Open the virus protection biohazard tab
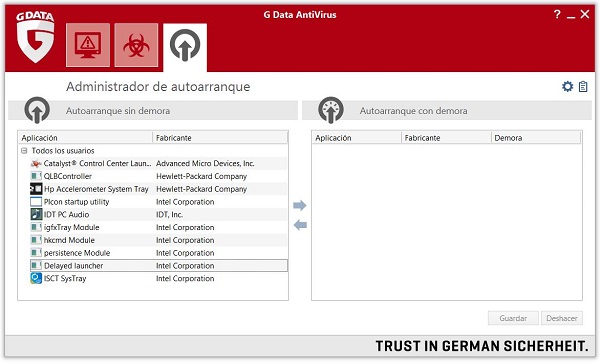The image size is (600, 364). pos(136,45)
